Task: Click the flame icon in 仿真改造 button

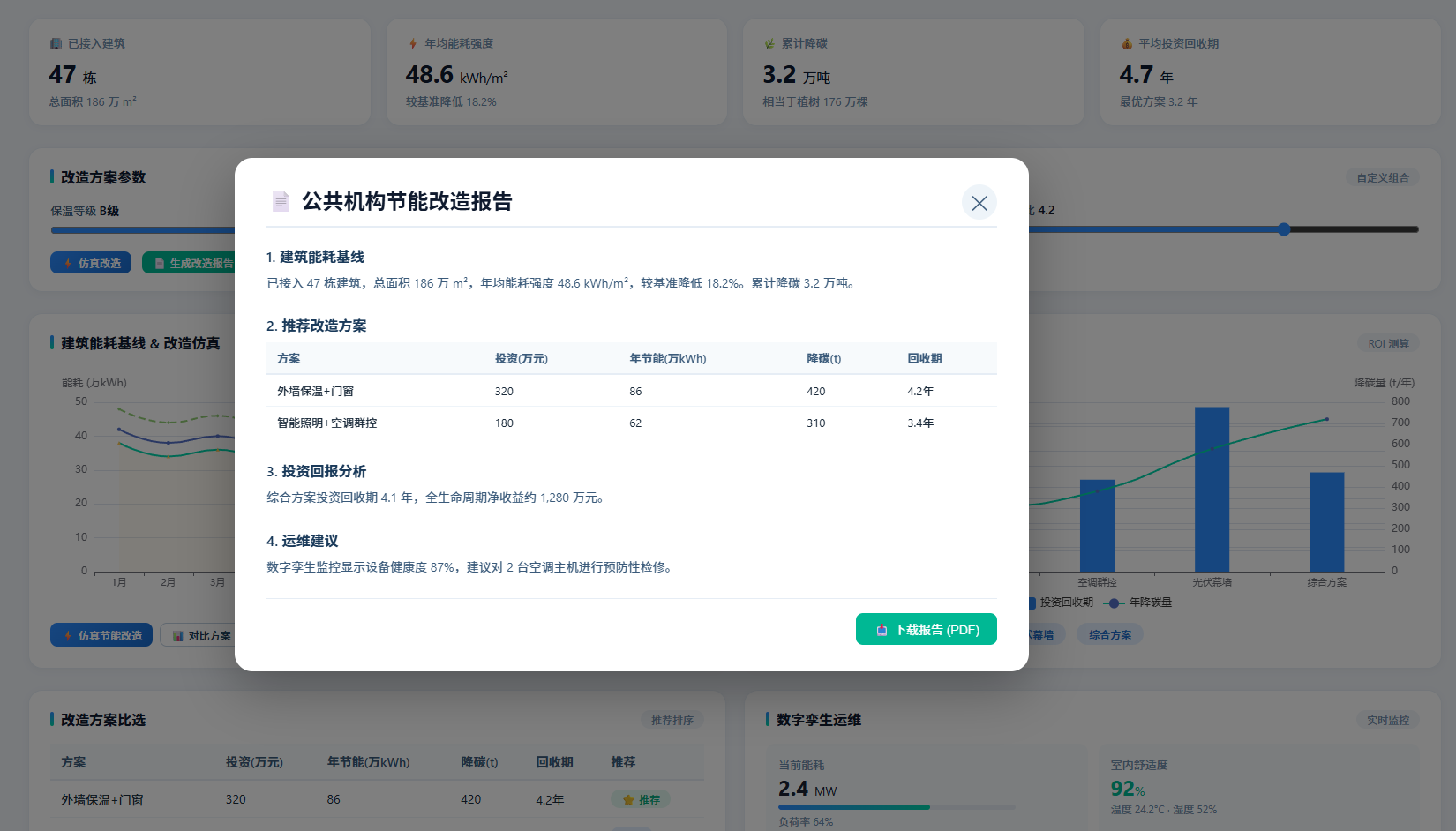Action: point(68,263)
